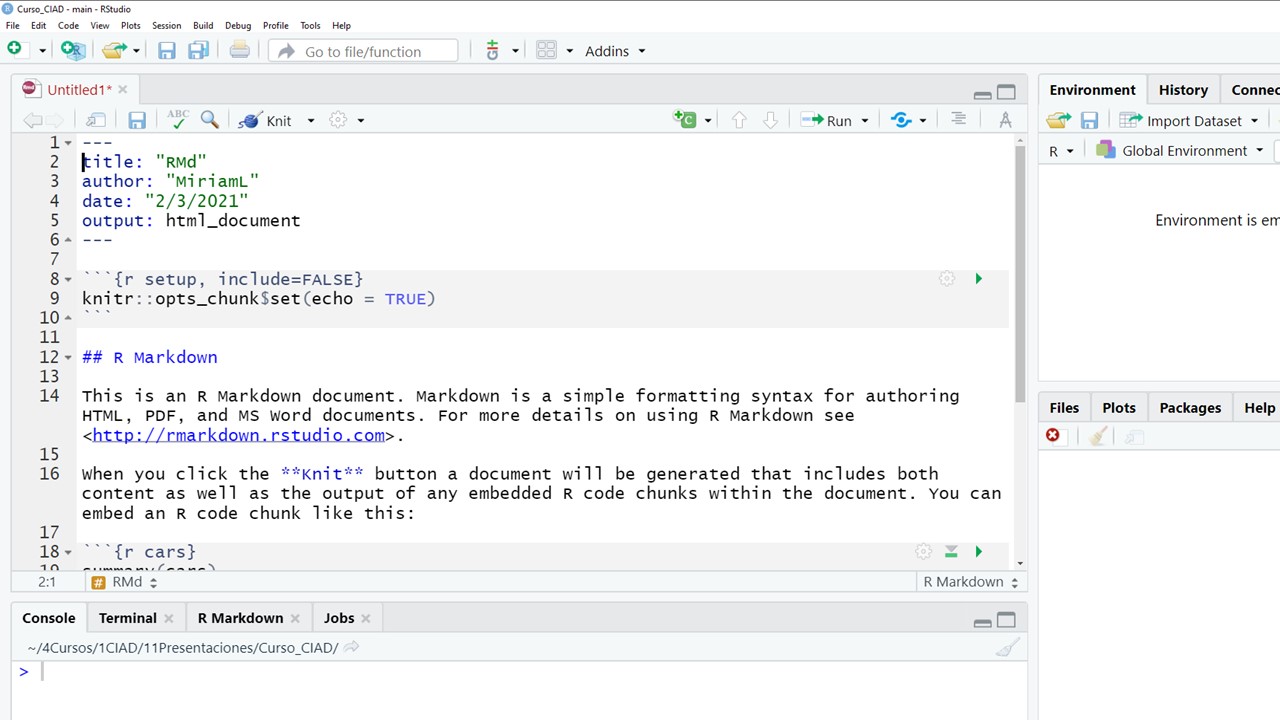The image size is (1280, 720).
Task: Run the cars chunk play icon
Action: pyautogui.click(x=978, y=551)
